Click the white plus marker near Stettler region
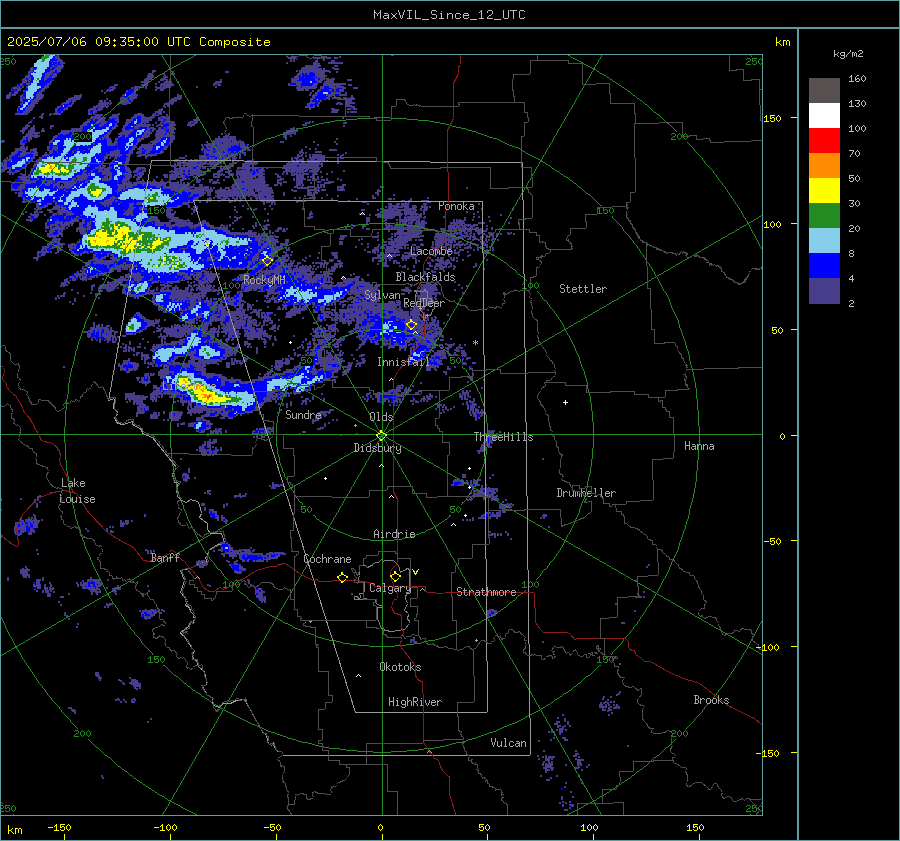 (565, 402)
